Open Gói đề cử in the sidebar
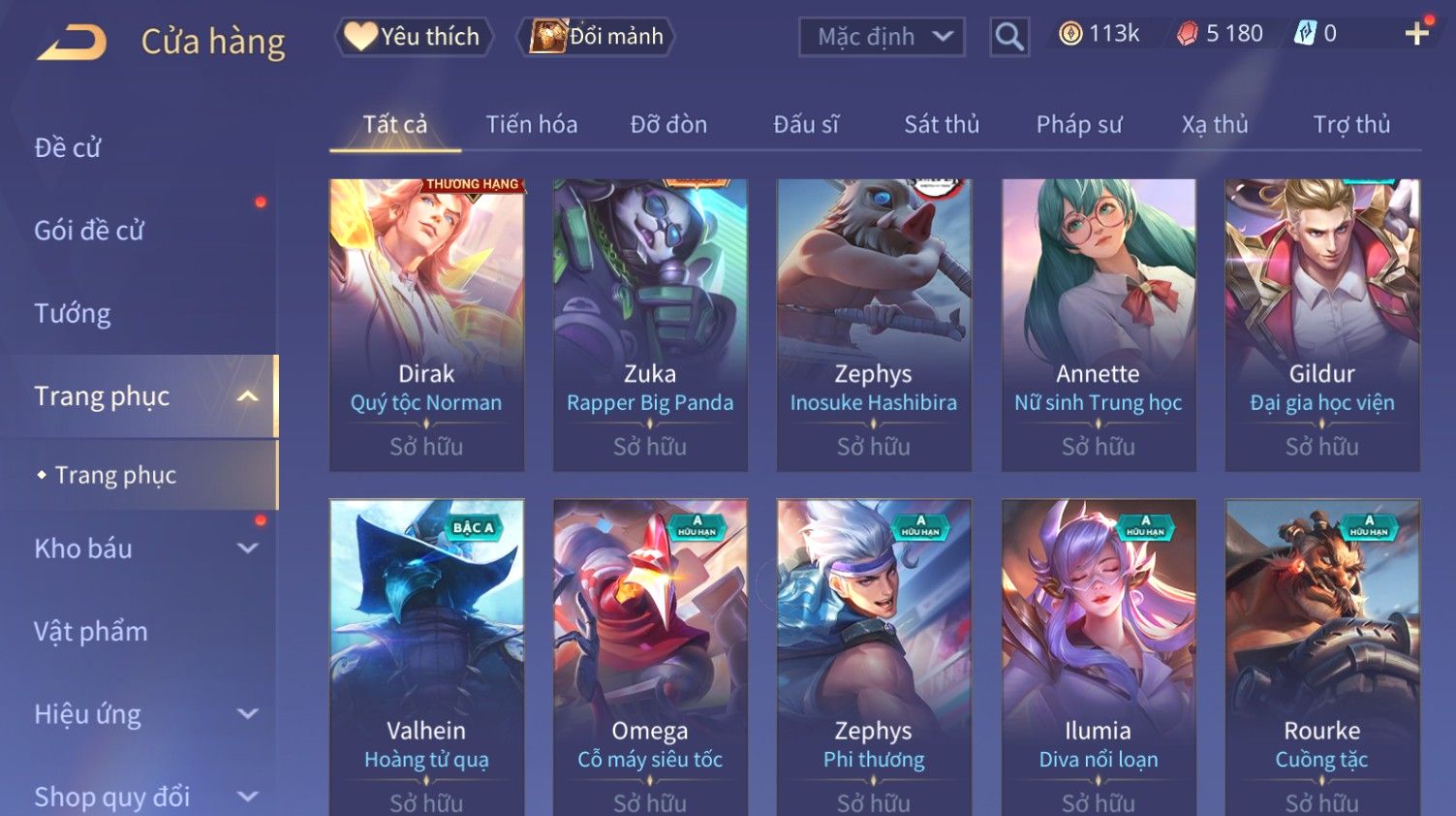 tap(89, 231)
